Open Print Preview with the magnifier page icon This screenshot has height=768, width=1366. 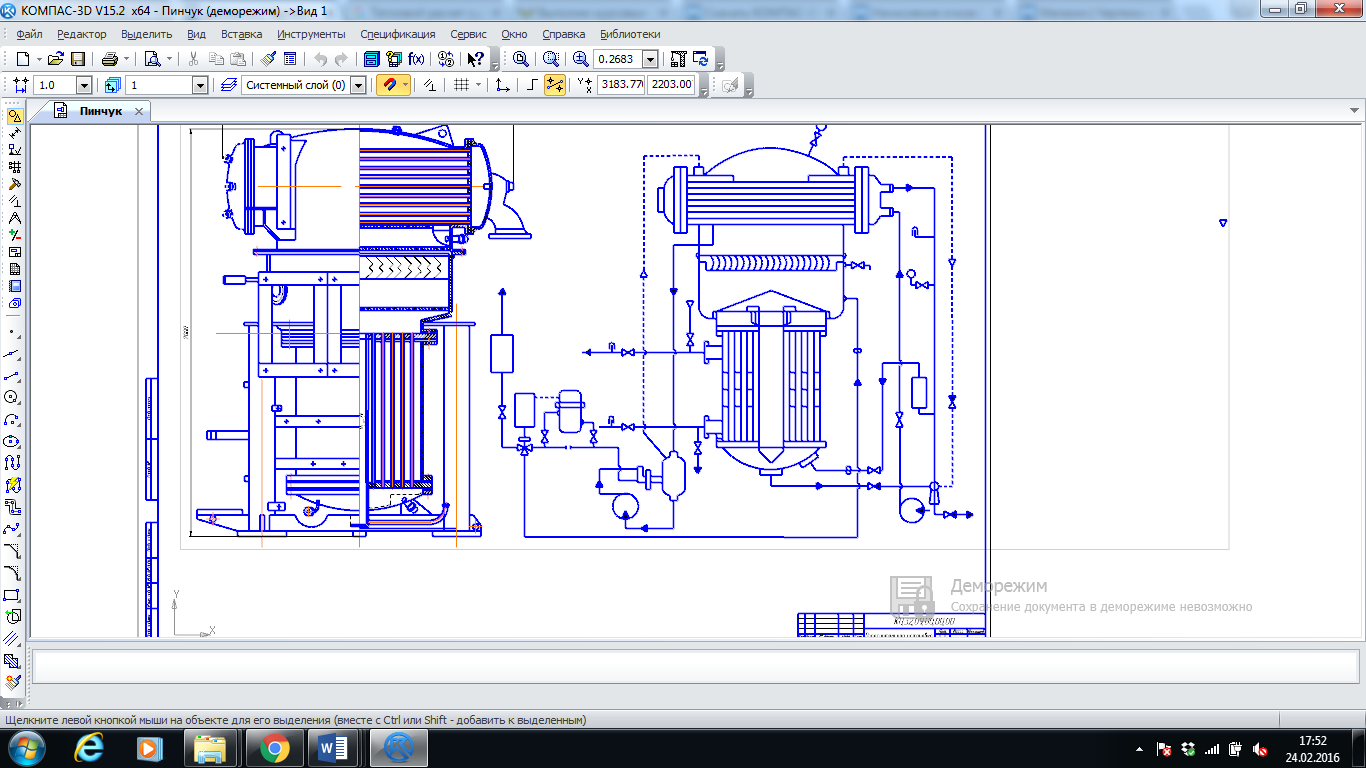(152, 59)
